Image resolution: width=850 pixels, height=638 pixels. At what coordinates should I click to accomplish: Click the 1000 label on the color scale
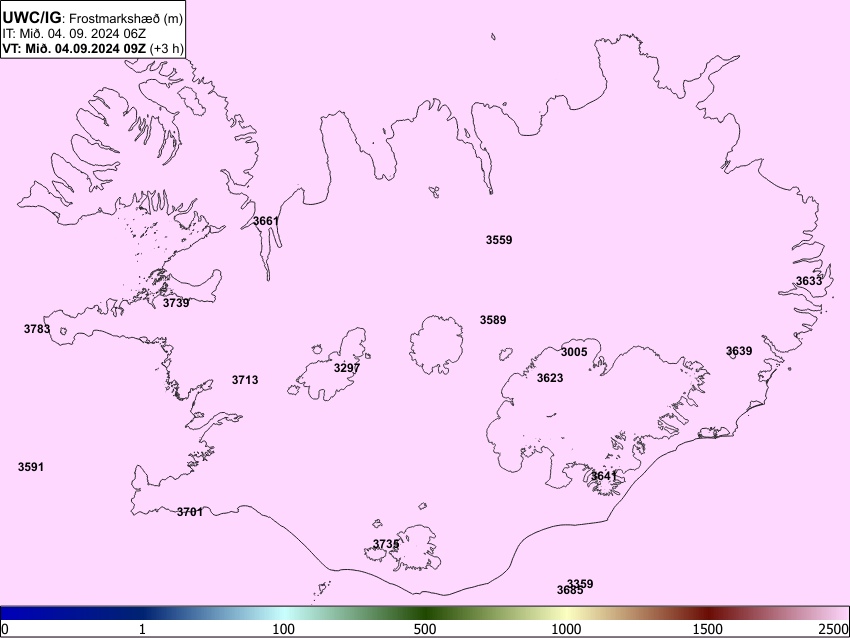pyautogui.click(x=566, y=629)
